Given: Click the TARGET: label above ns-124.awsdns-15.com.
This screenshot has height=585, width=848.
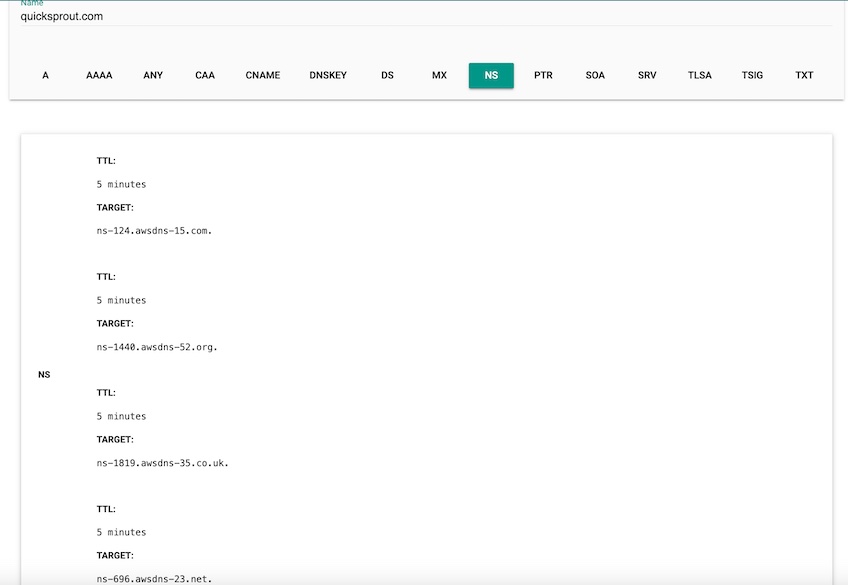Looking at the screenshot, I should [115, 208].
